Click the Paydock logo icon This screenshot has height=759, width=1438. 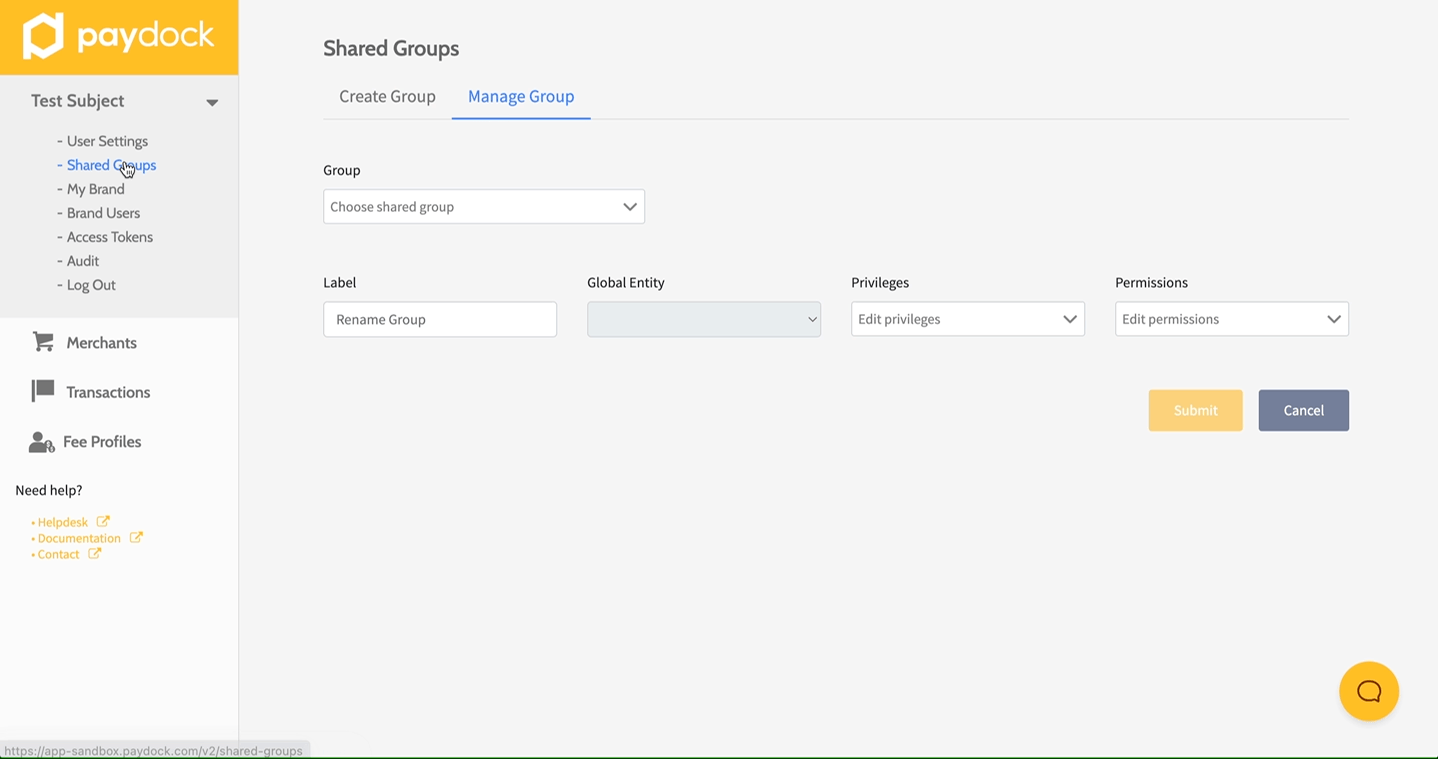[43, 37]
